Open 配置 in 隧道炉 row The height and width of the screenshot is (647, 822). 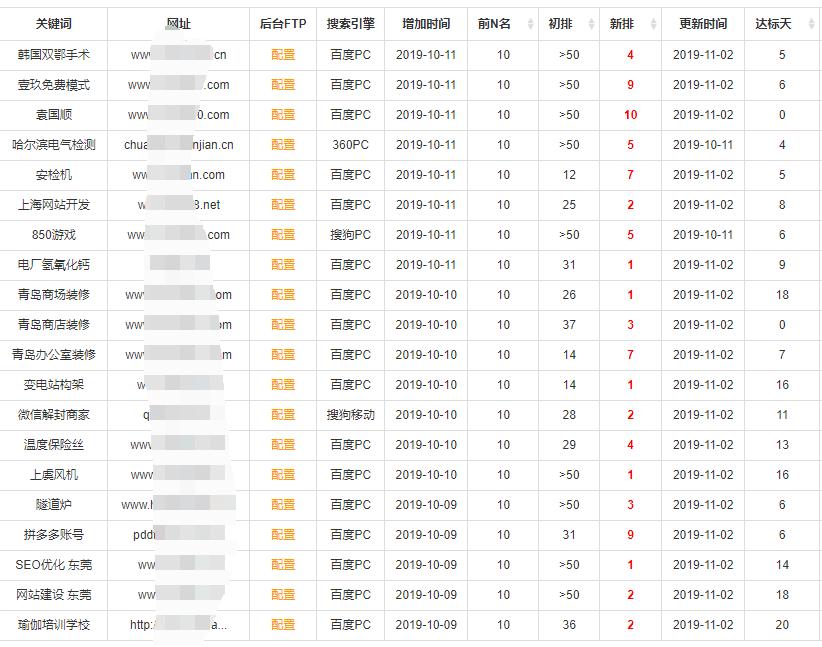pos(283,504)
